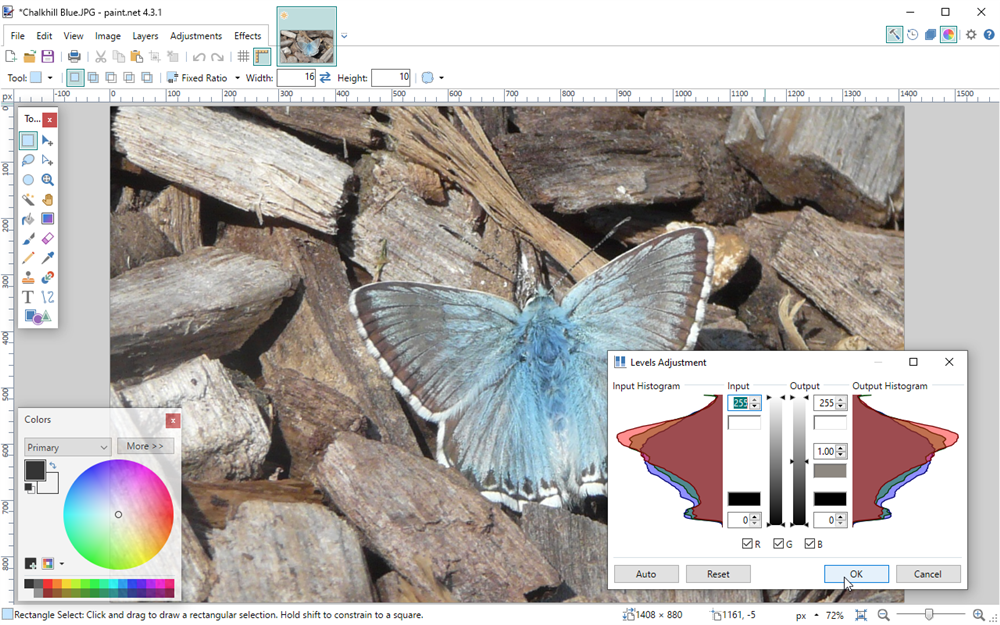Uncheck the G channel checkbox
The image size is (1000, 625).
779,544
